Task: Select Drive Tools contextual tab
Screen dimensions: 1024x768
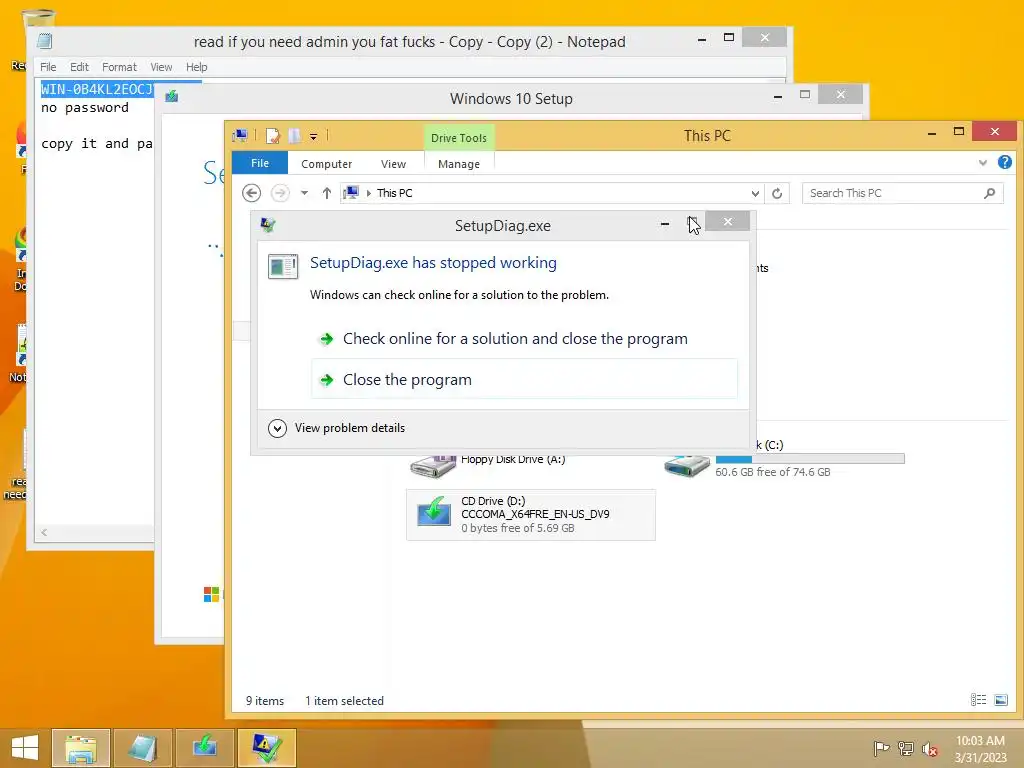Action: point(459,138)
